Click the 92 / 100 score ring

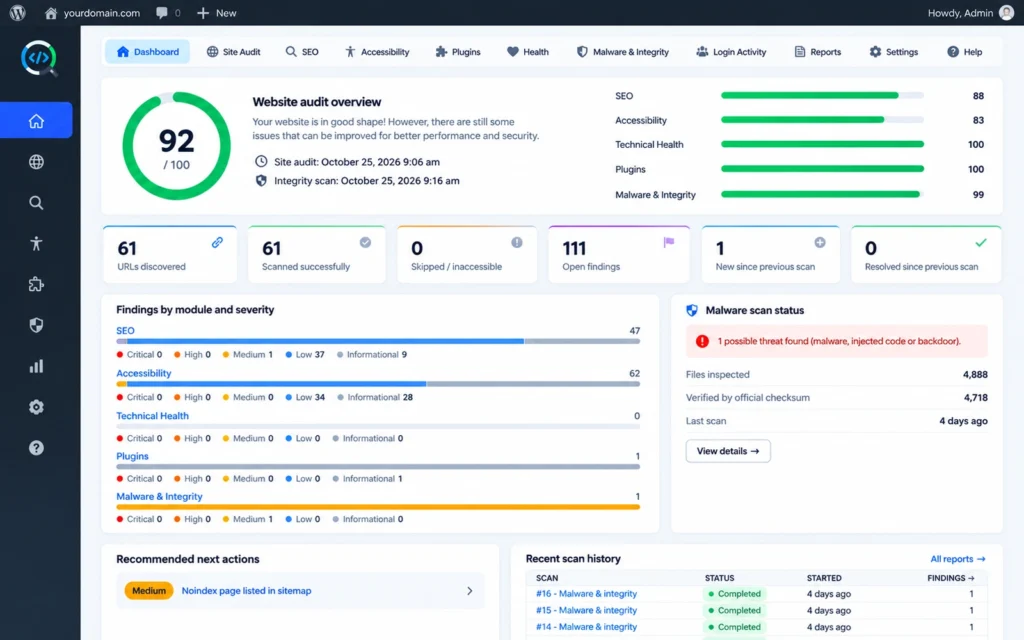pyautogui.click(x=176, y=146)
